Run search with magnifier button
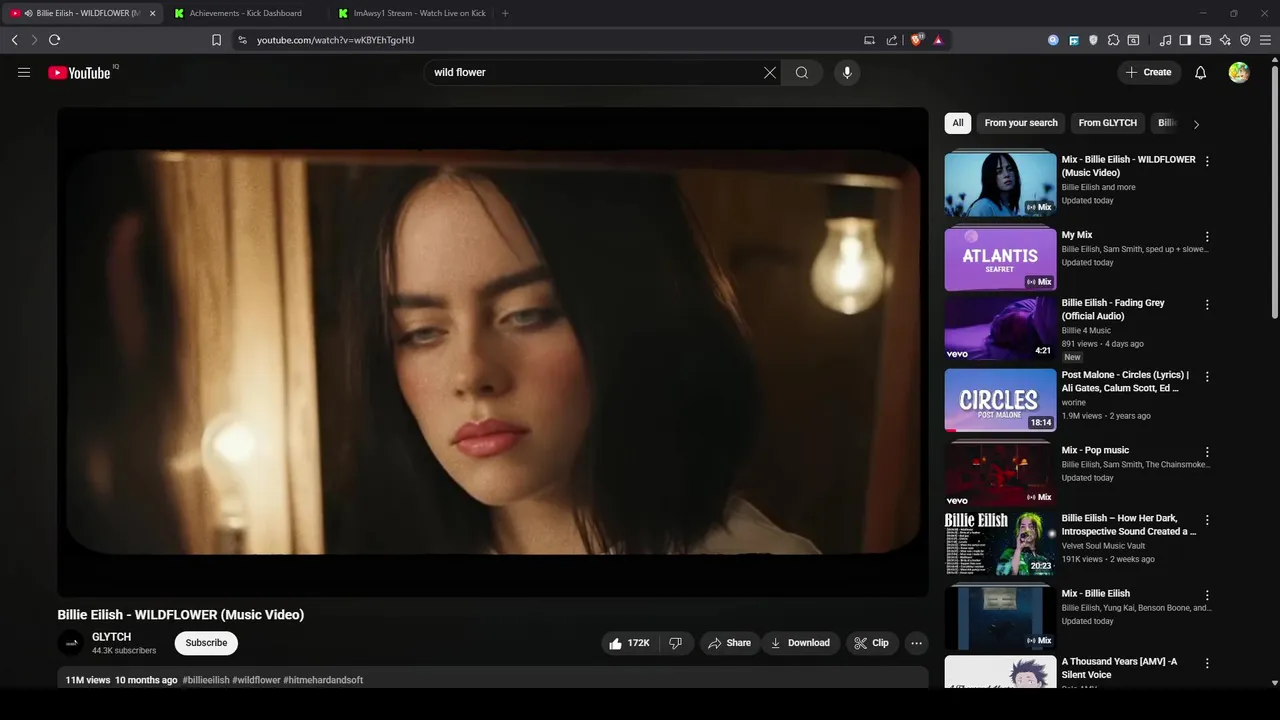Viewport: 1280px width, 720px height. click(x=802, y=72)
